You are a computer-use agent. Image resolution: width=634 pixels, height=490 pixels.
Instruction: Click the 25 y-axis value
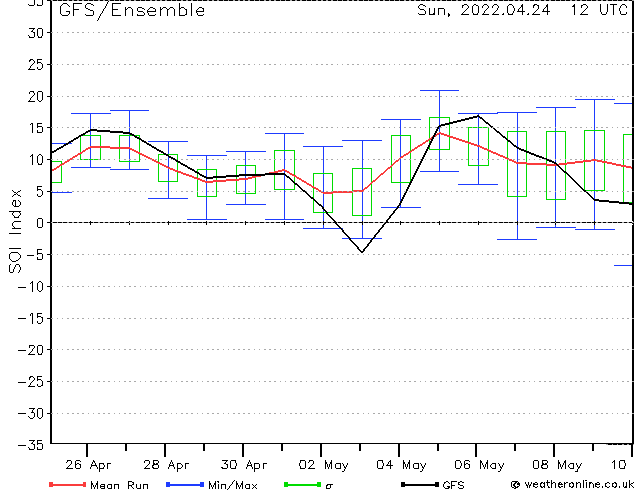pos(36,64)
